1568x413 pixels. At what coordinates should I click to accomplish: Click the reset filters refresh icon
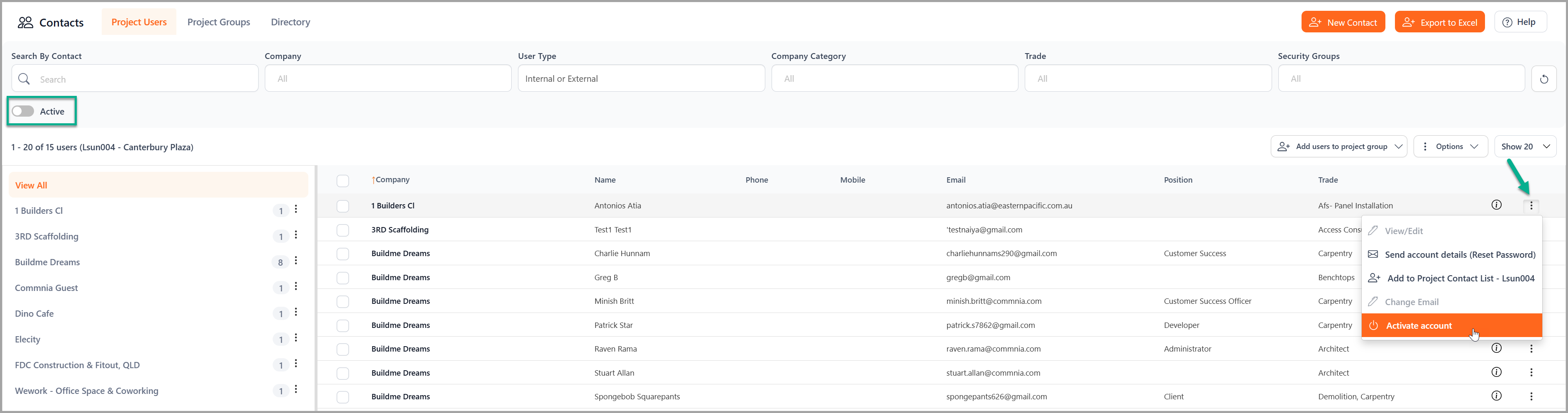[x=1544, y=79]
